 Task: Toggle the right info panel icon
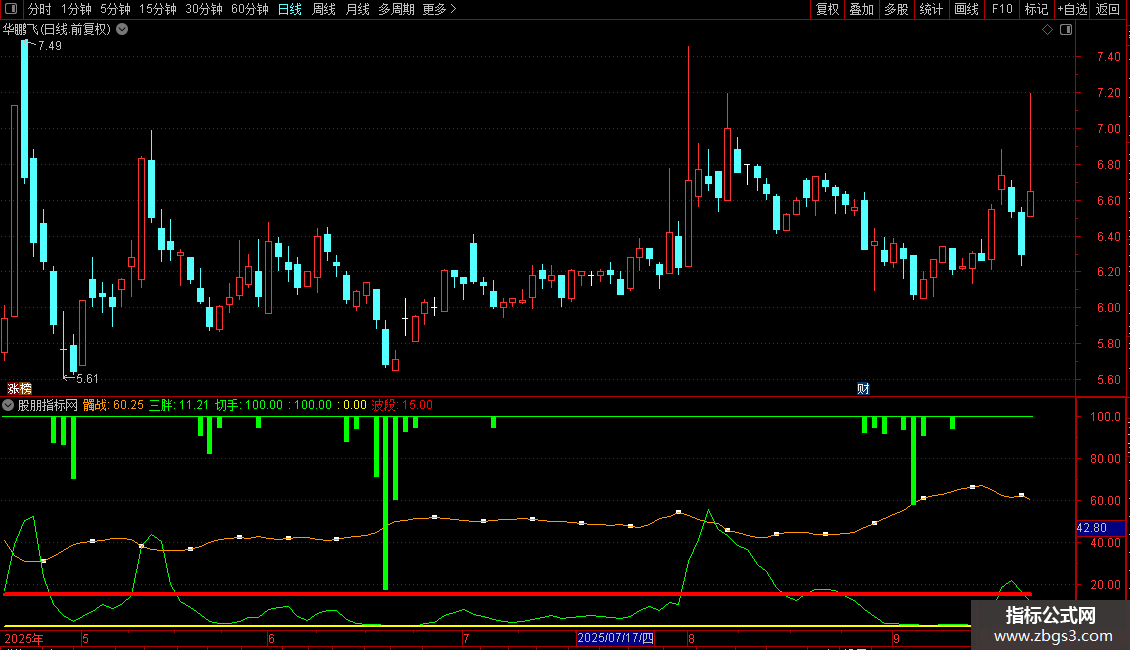pos(1066,30)
